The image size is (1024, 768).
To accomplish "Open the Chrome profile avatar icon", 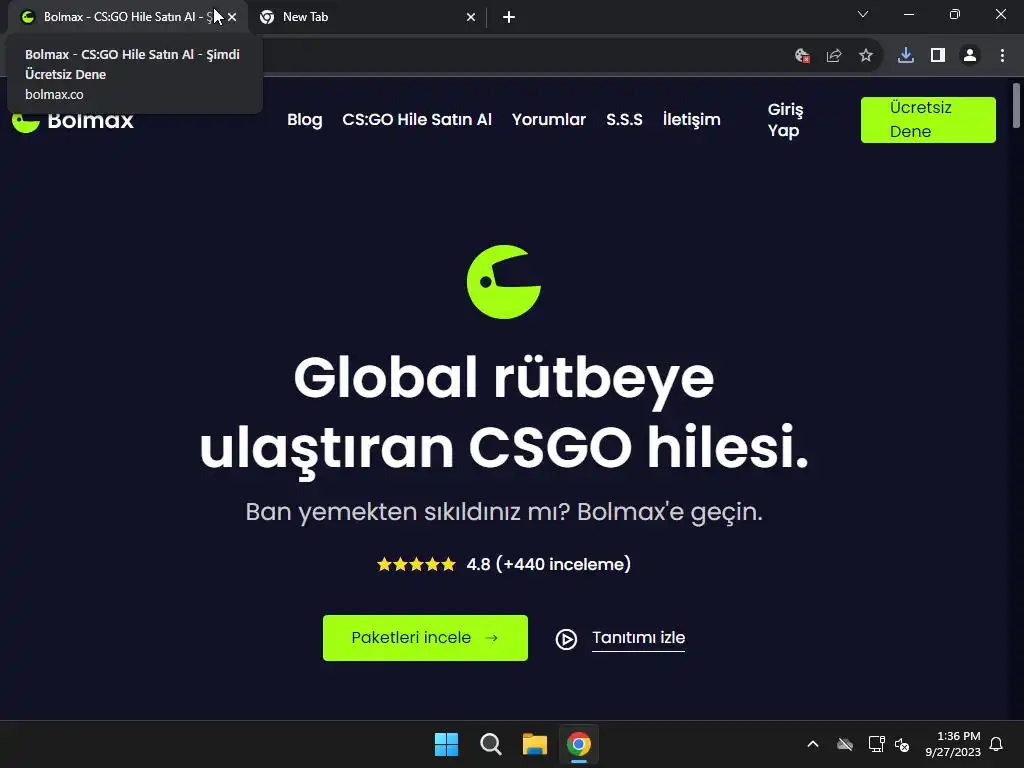I will (970, 56).
